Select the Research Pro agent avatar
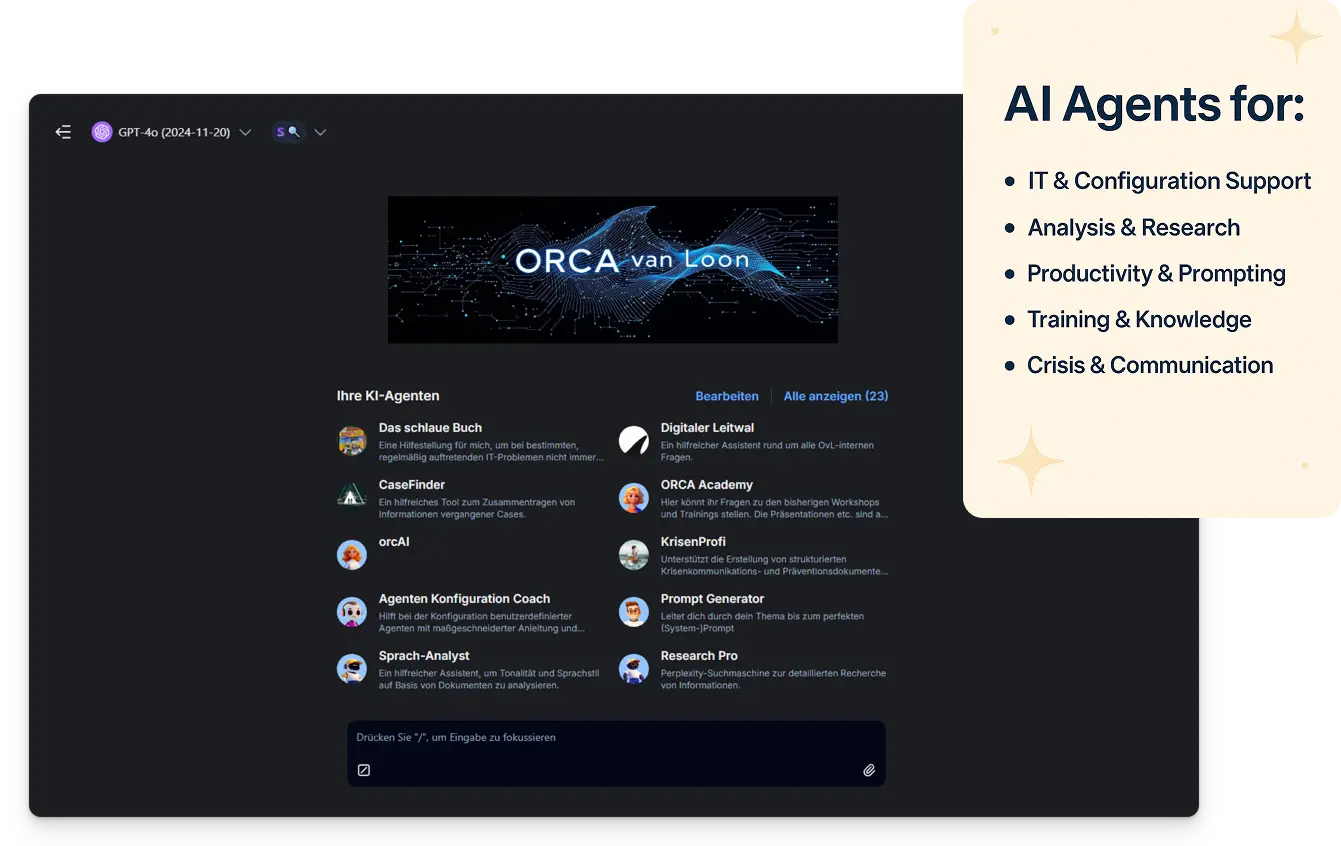 (634, 669)
